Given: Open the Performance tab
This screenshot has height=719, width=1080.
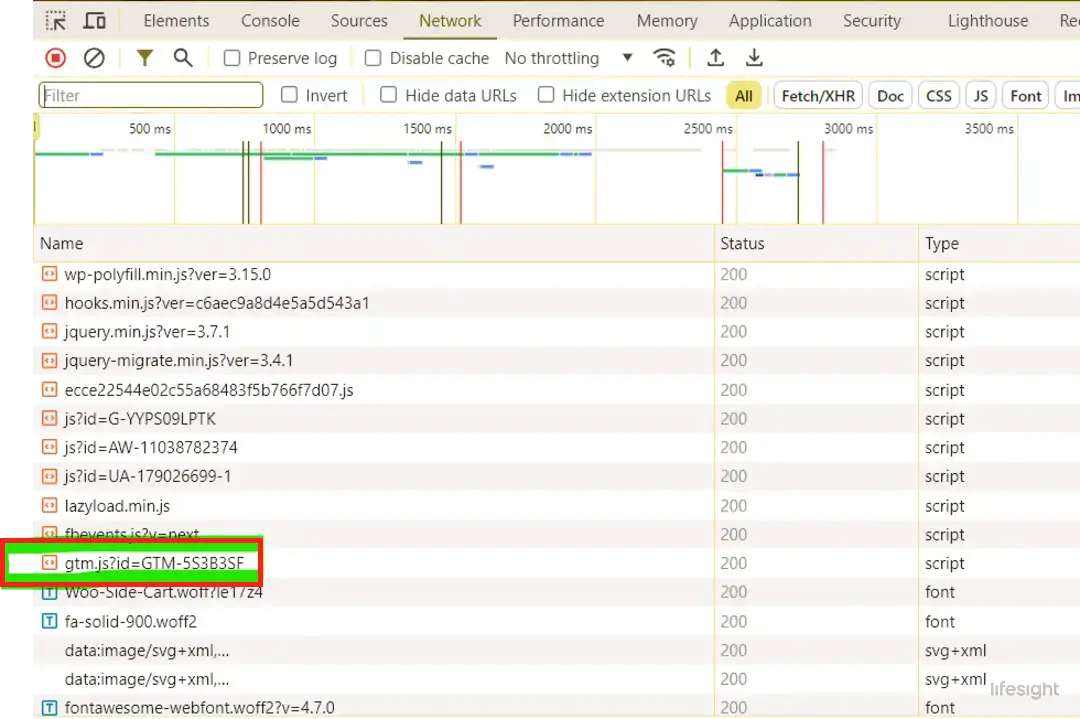Looking at the screenshot, I should tap(558, 21).
